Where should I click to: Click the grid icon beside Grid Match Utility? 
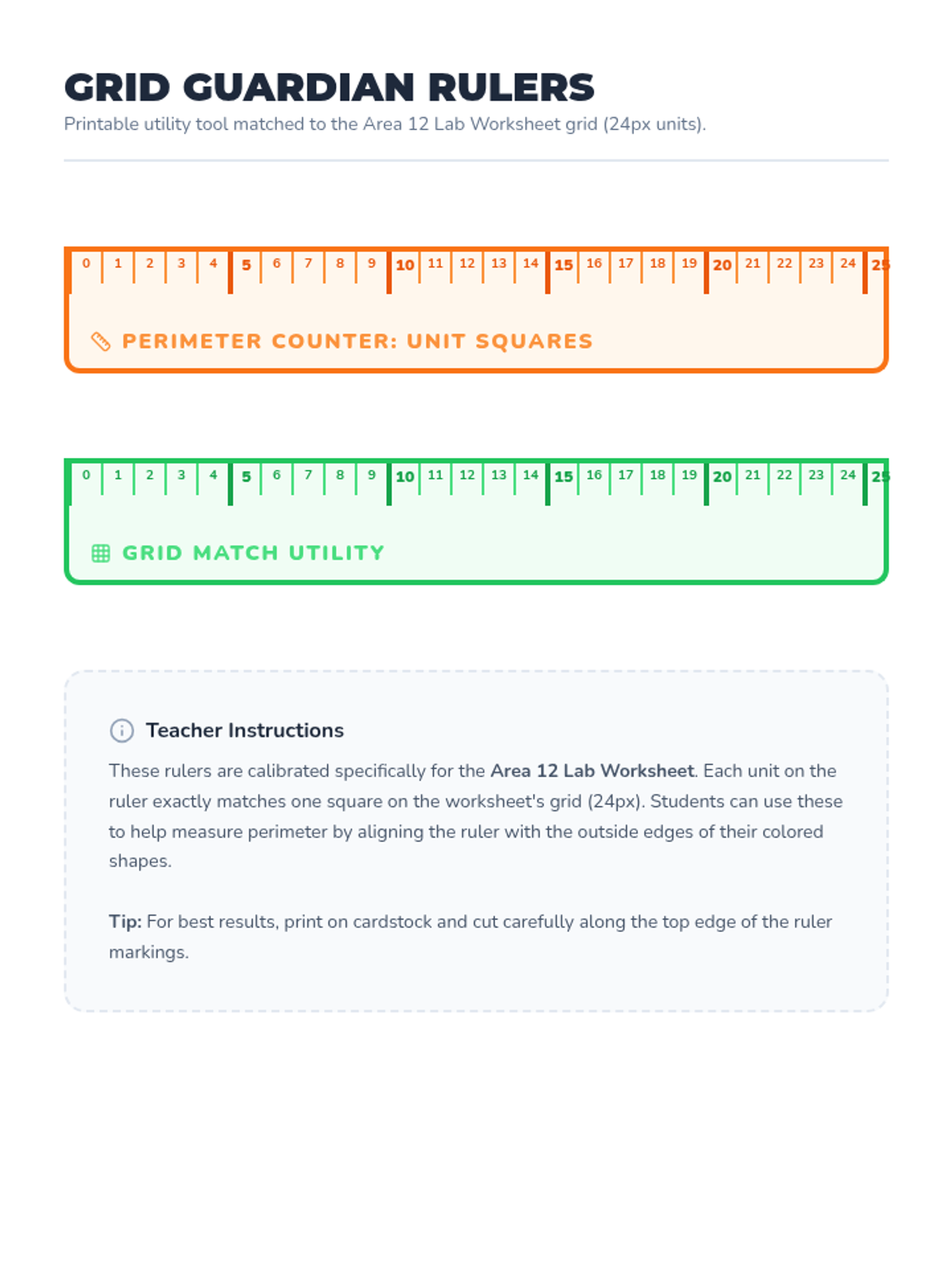click(x=101, y=553)
